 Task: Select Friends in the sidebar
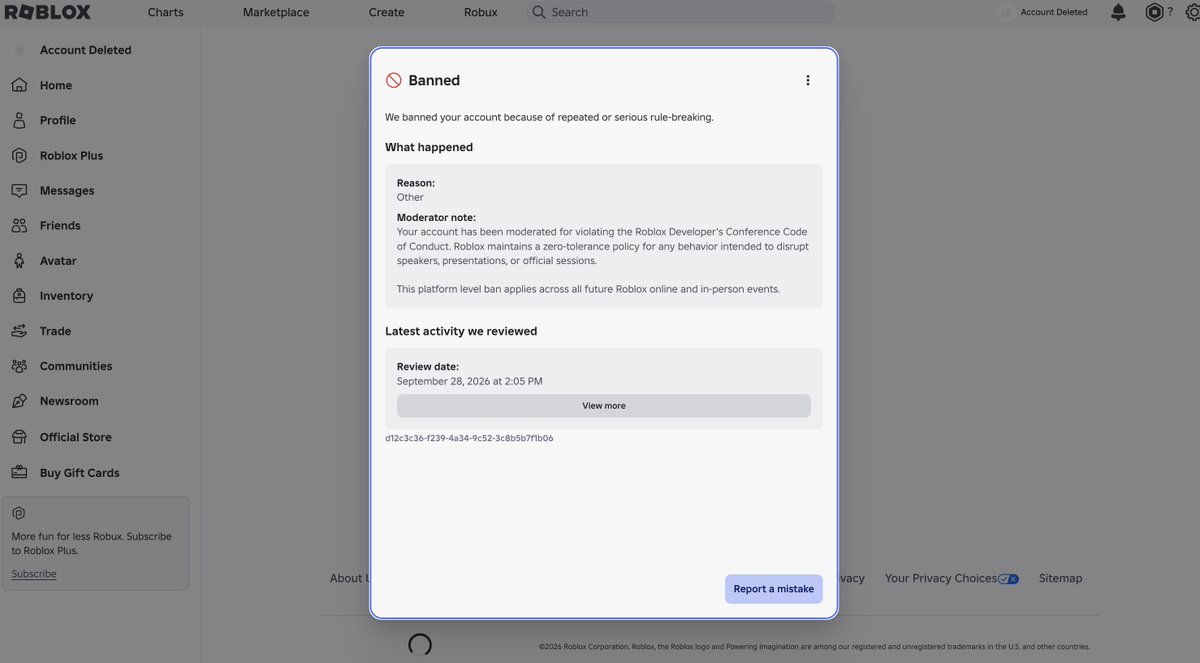click(x=60, y=225)
